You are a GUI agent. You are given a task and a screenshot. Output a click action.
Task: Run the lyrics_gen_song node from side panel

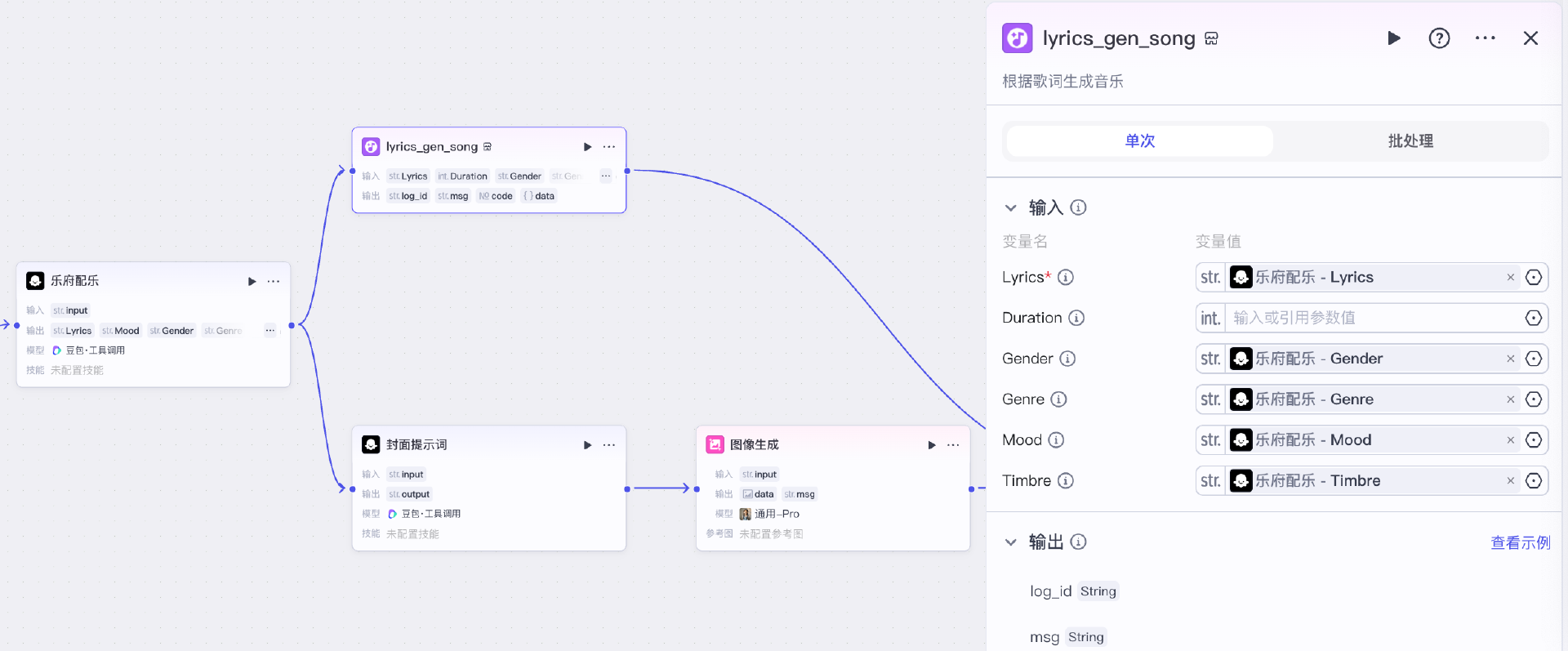click(1393, 38)
